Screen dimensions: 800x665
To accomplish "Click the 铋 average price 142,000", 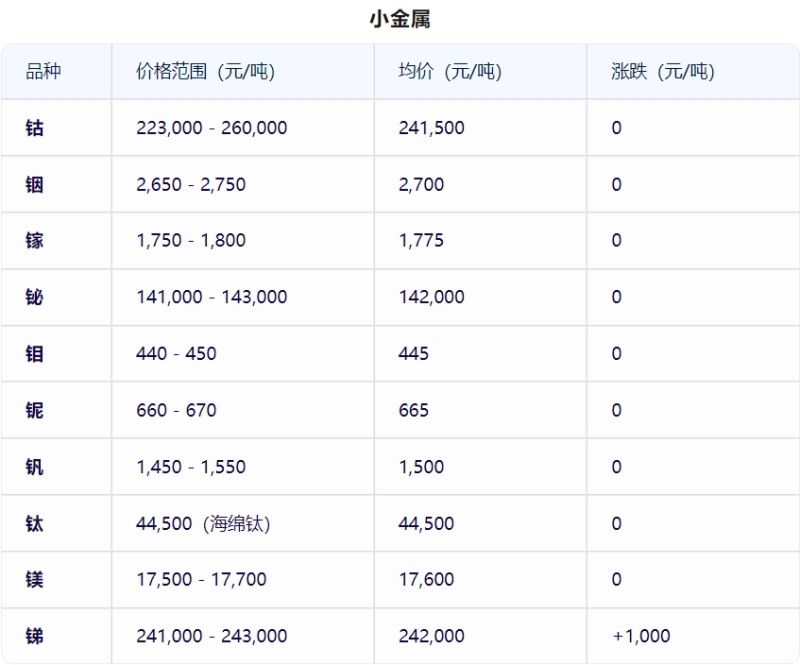I will (431, 297).
